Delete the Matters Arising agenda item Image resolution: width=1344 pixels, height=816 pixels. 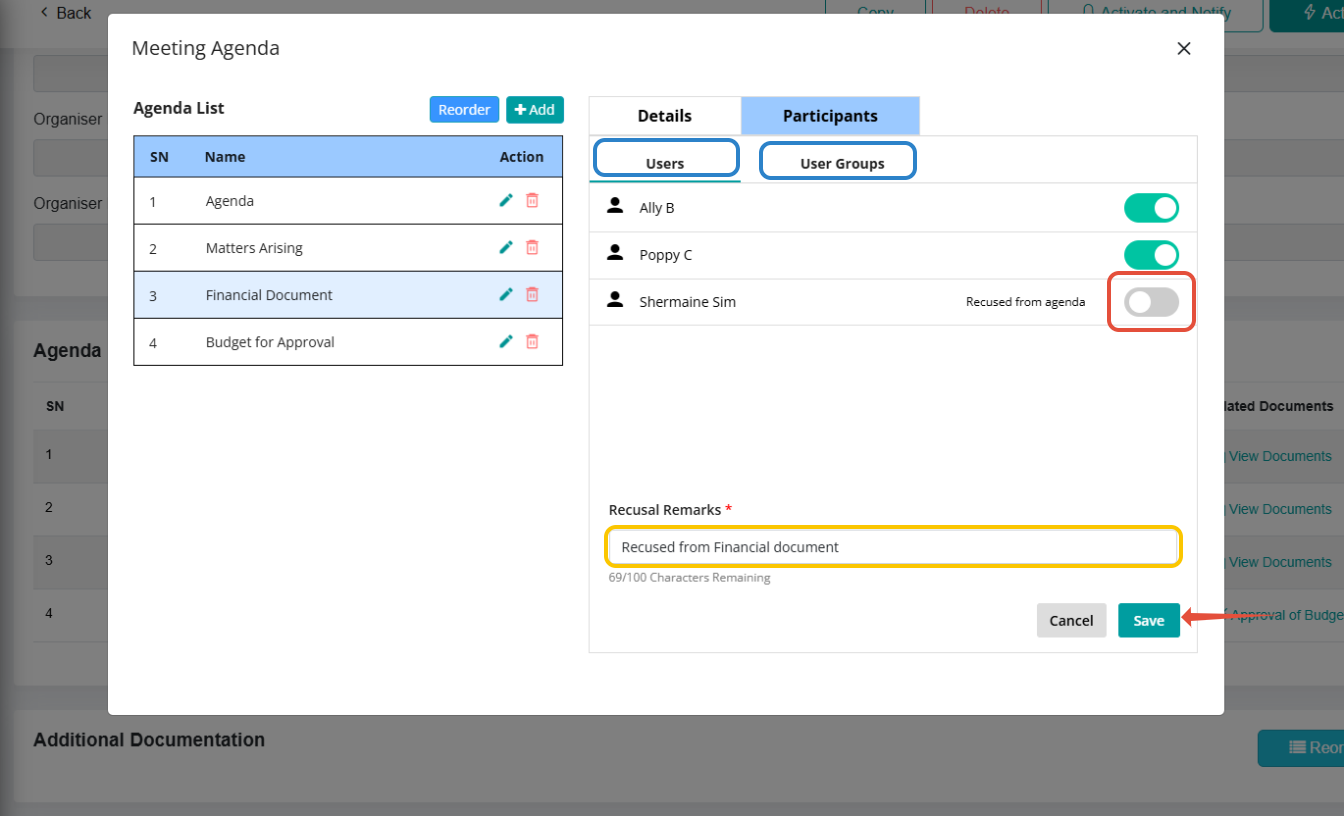coord(532,247)
